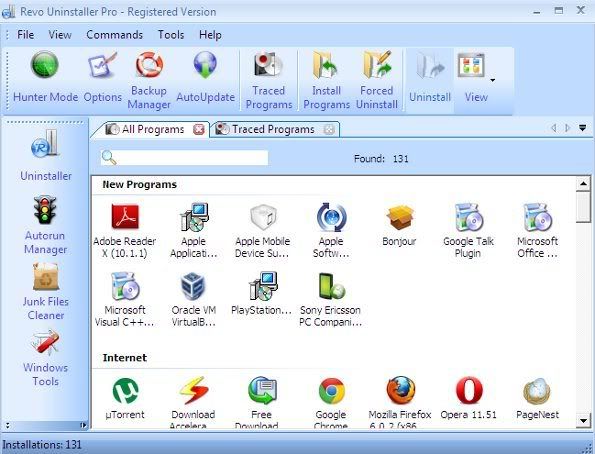Open the Help menu
Viewport: 595px width, 454px height.
(210, 35)
